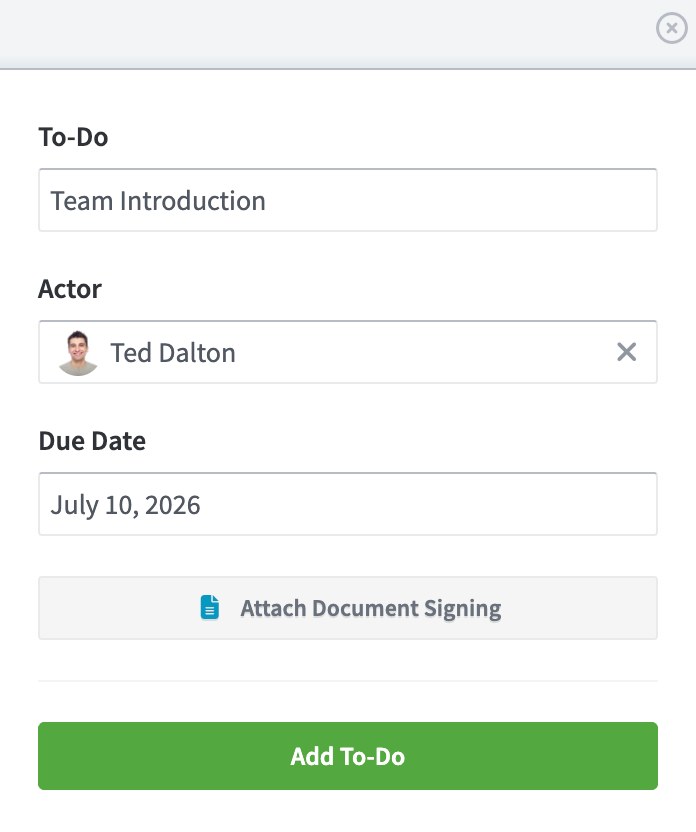Click Ted Dalton's avatar photo
The width and height of the screenshot is (696, 832).
point(78,353)
